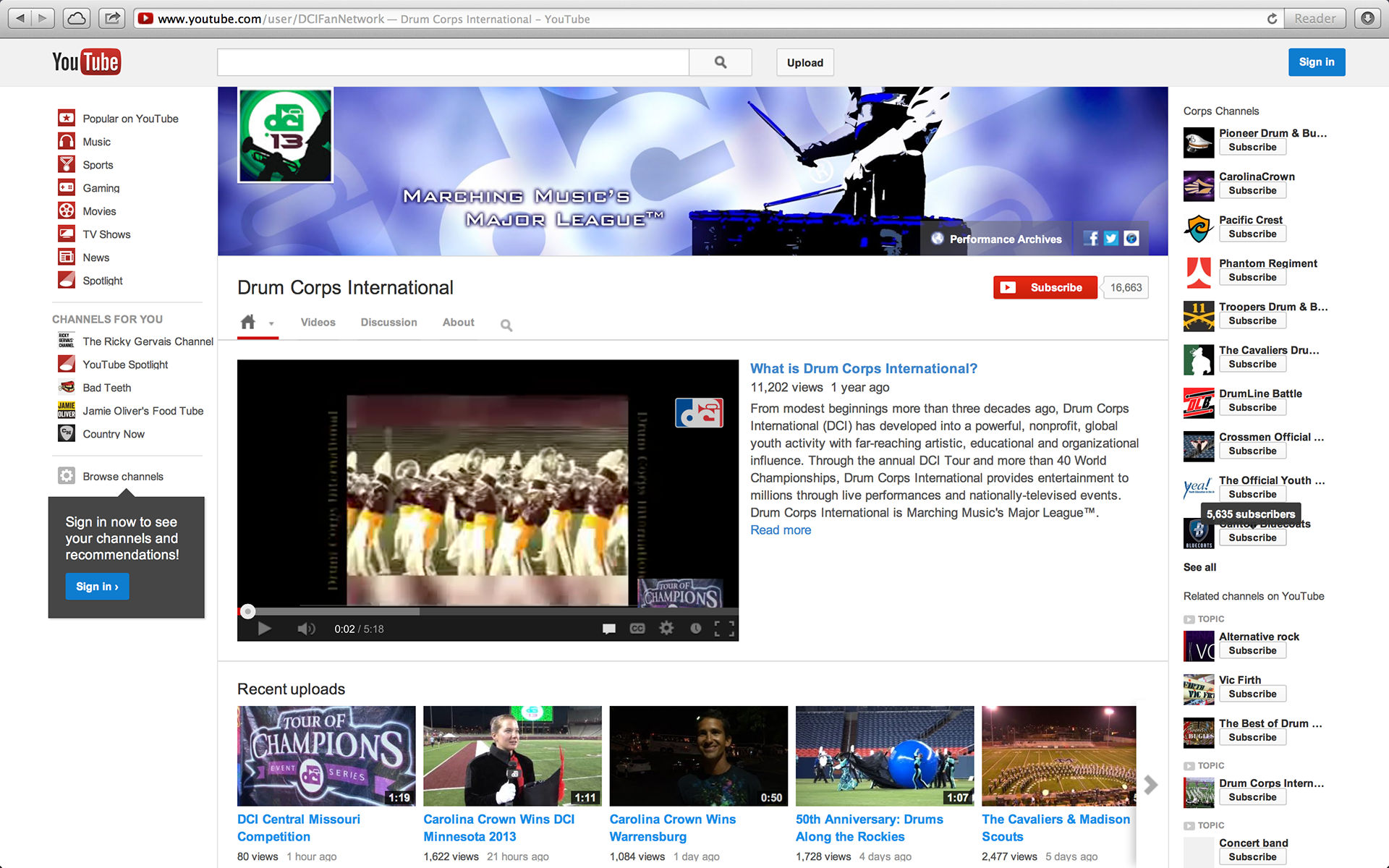Enter fullscreen mode on the video
1389x868 pixels.
coord(724,629)
